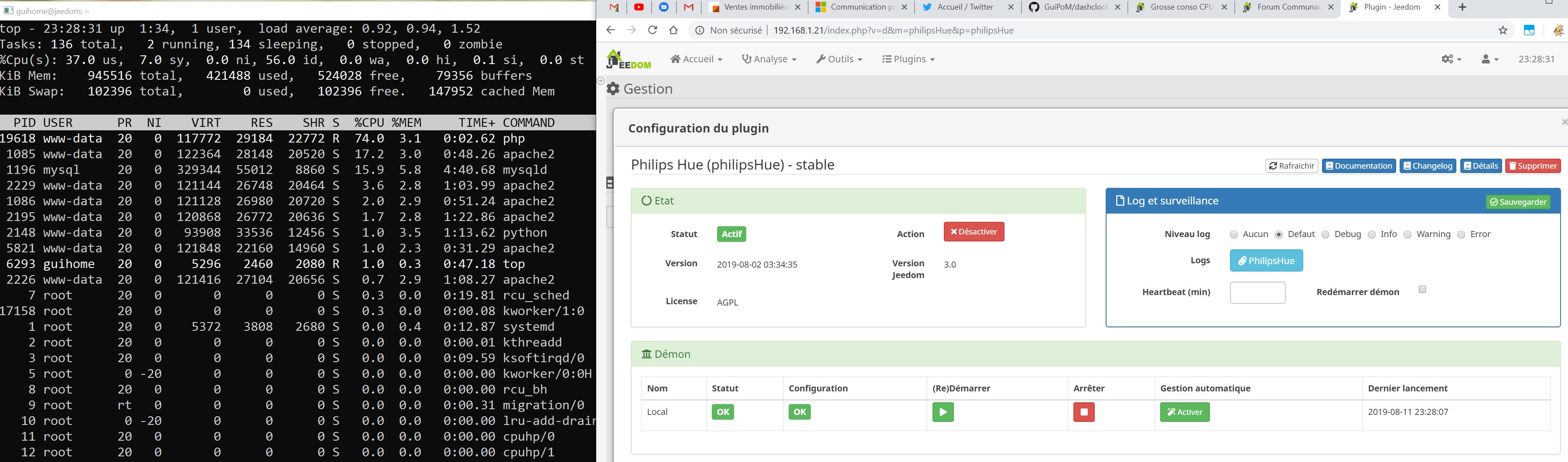Select Defaut log level
This screenshot has height=462, width=1568.
(x=1279, y=234)
